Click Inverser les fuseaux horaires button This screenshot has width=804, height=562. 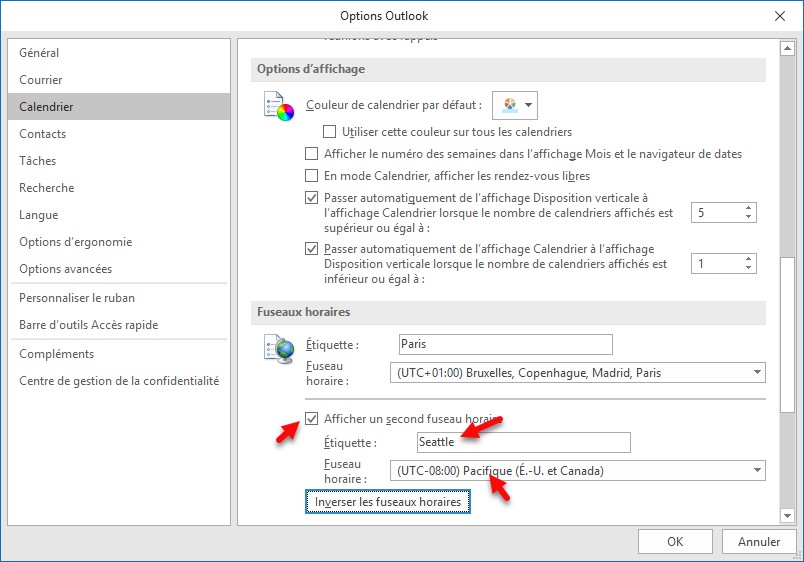(388, 502)
